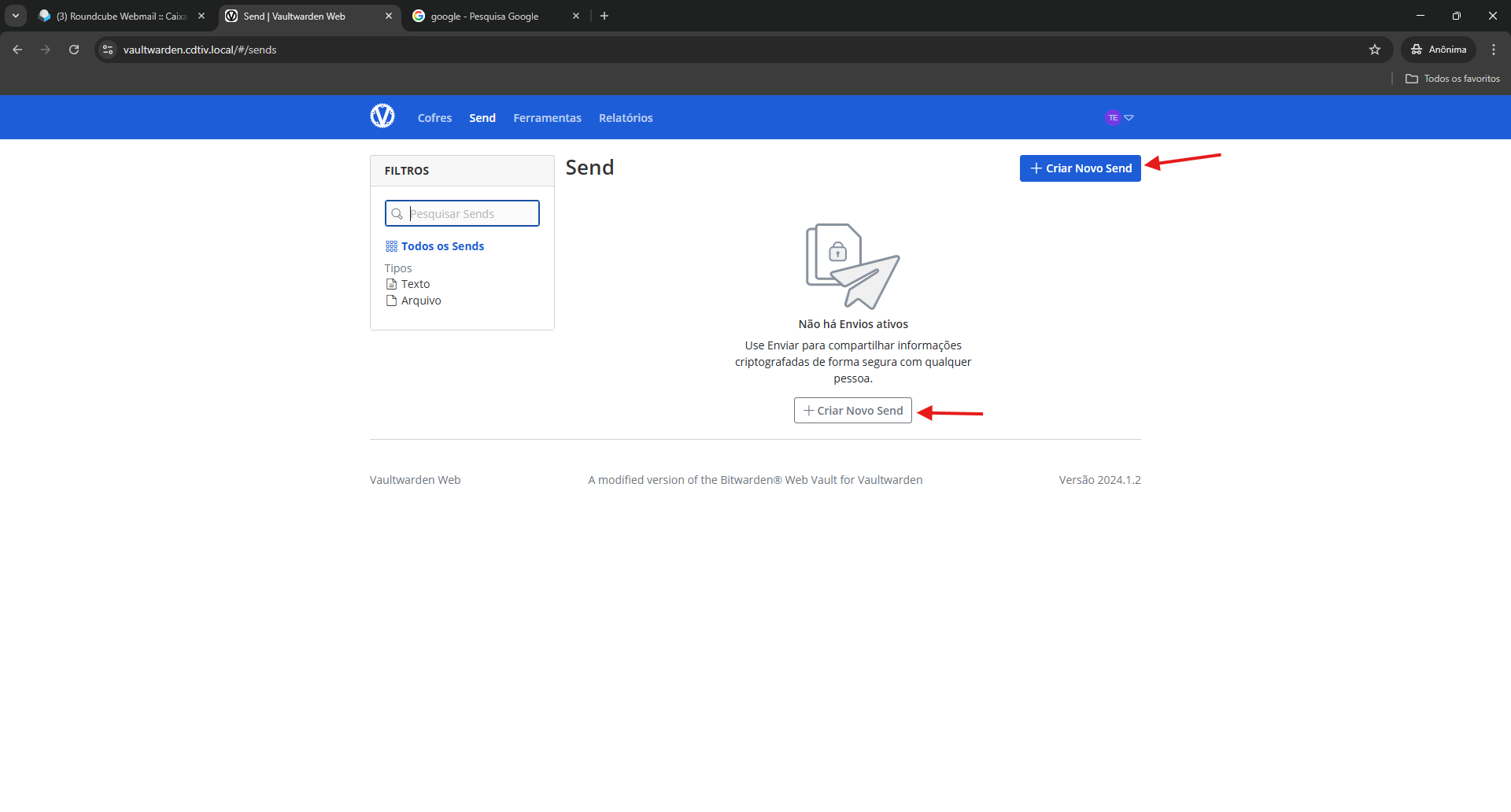
Task: Open Todos os favoritos bookmarks folder
Action: coord(1453,79)
